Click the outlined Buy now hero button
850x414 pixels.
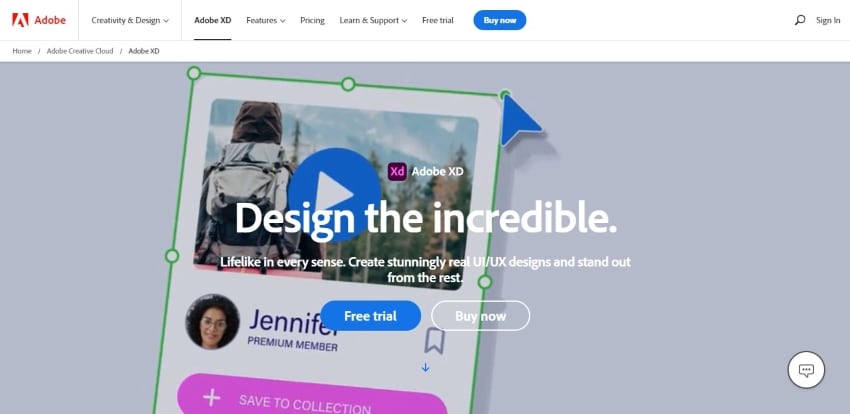click(480, 316)
